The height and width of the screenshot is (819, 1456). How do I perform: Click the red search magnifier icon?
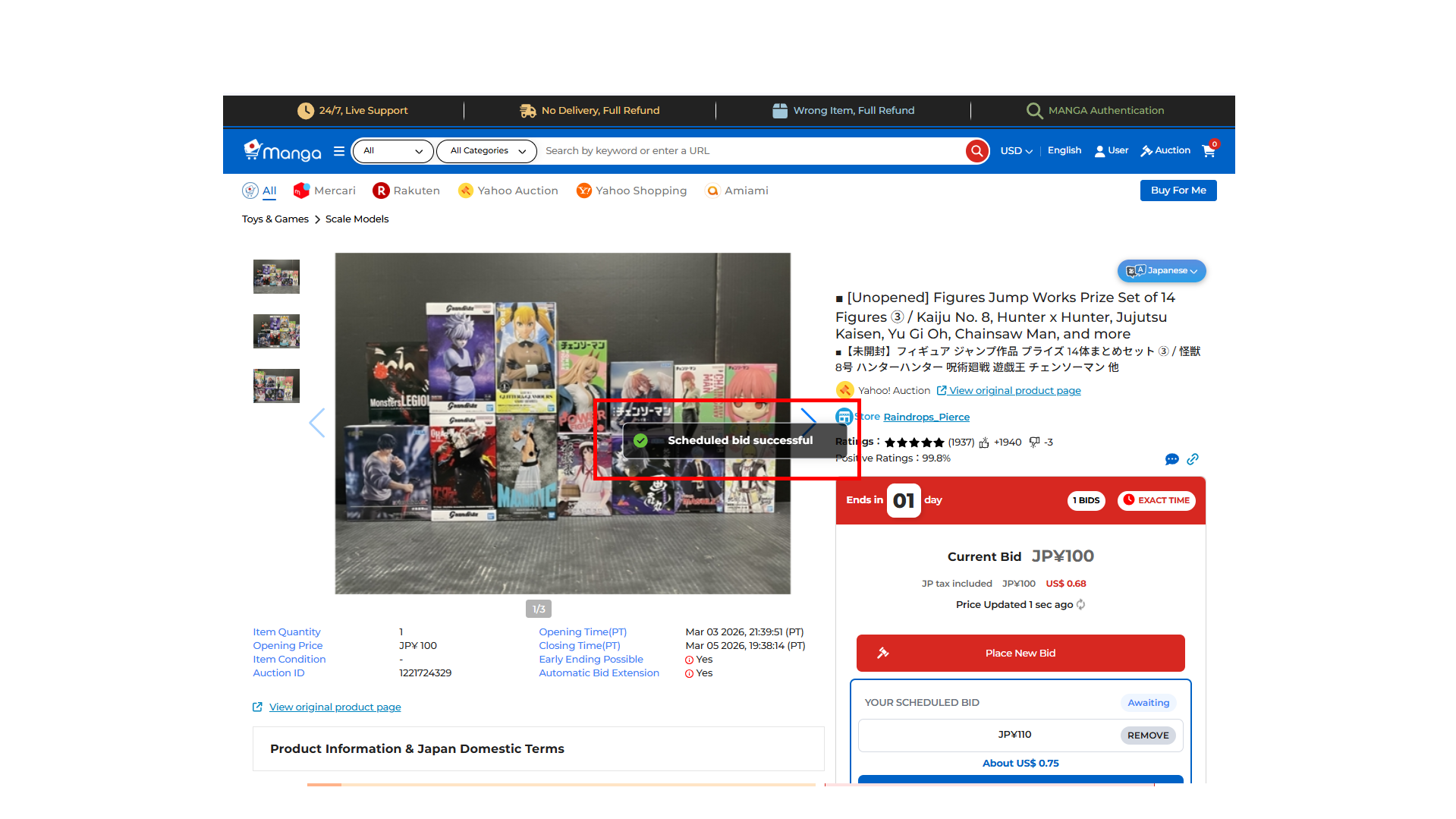tap(976, 151)
